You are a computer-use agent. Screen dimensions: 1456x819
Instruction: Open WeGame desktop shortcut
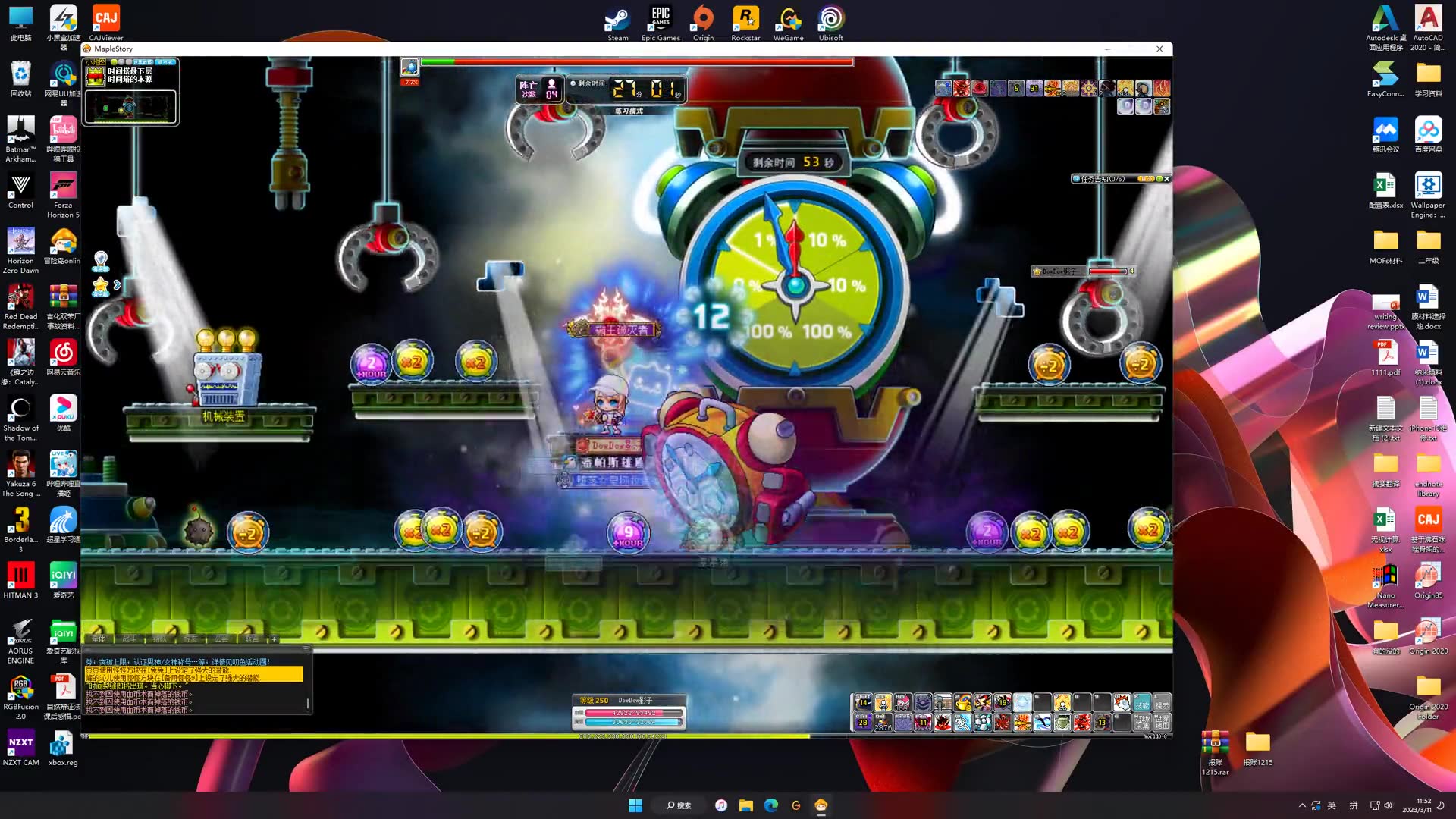(788, 23)
